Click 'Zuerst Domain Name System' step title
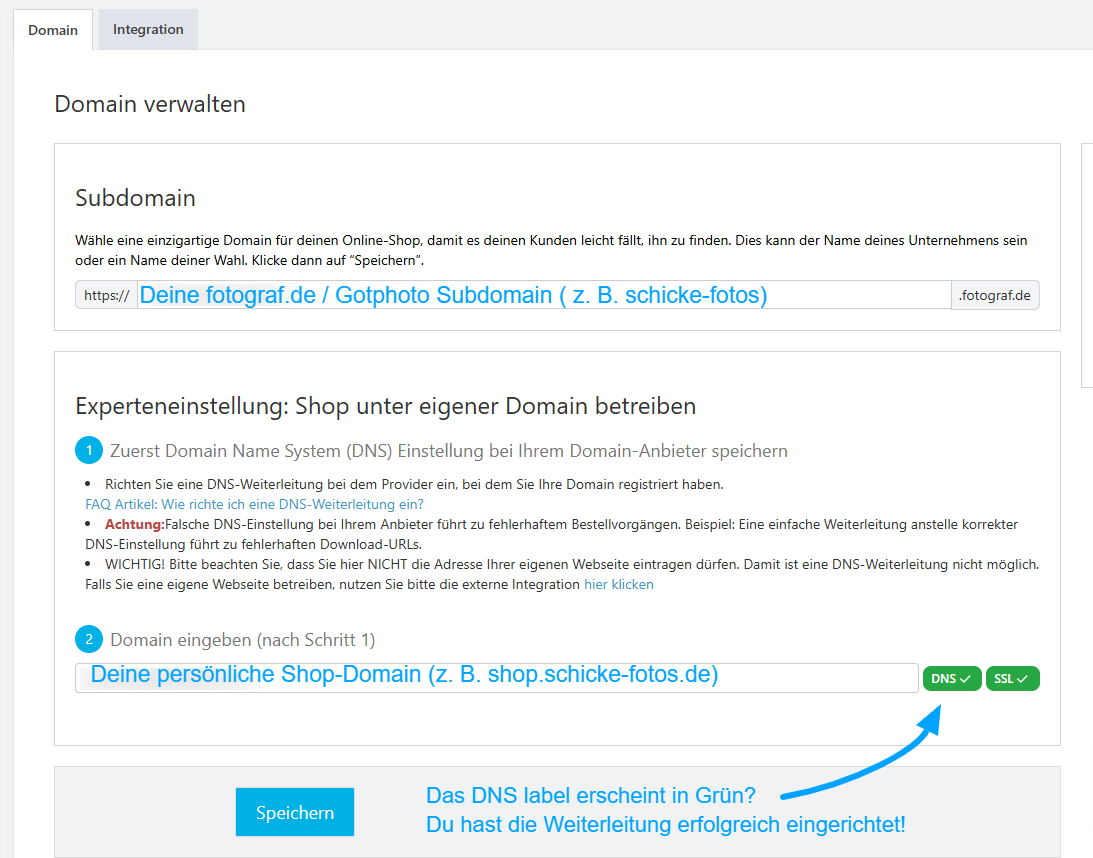The image size is (1093, 858). (x=449, y=451)
